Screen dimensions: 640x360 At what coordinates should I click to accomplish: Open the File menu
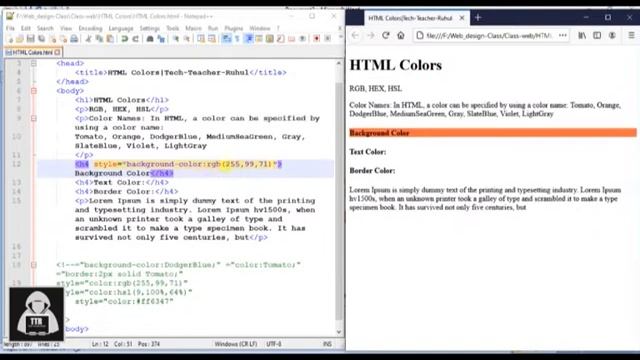tap(10, 28)
